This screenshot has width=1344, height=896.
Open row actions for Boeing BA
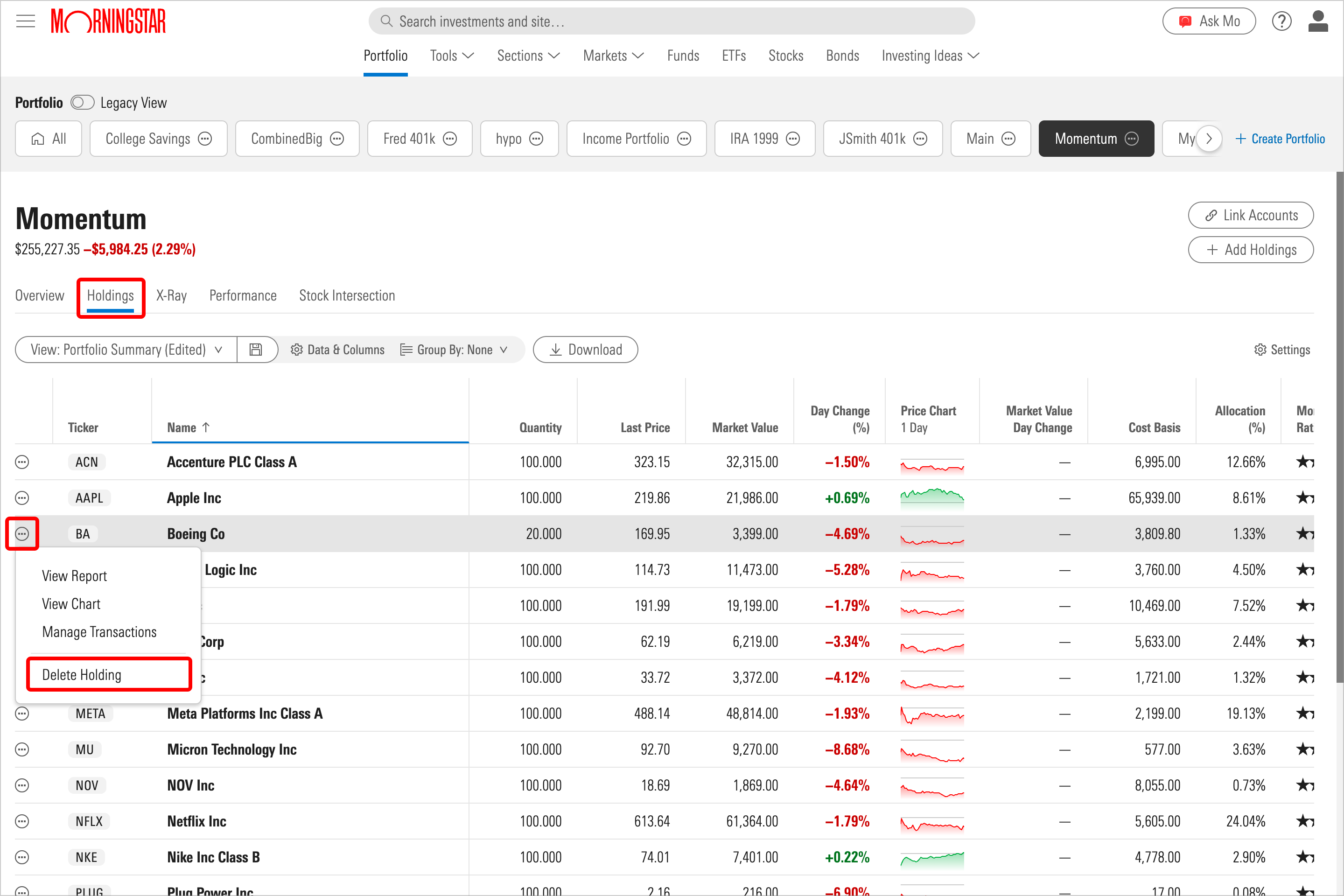pyautogui.click(x=22, y=534)
